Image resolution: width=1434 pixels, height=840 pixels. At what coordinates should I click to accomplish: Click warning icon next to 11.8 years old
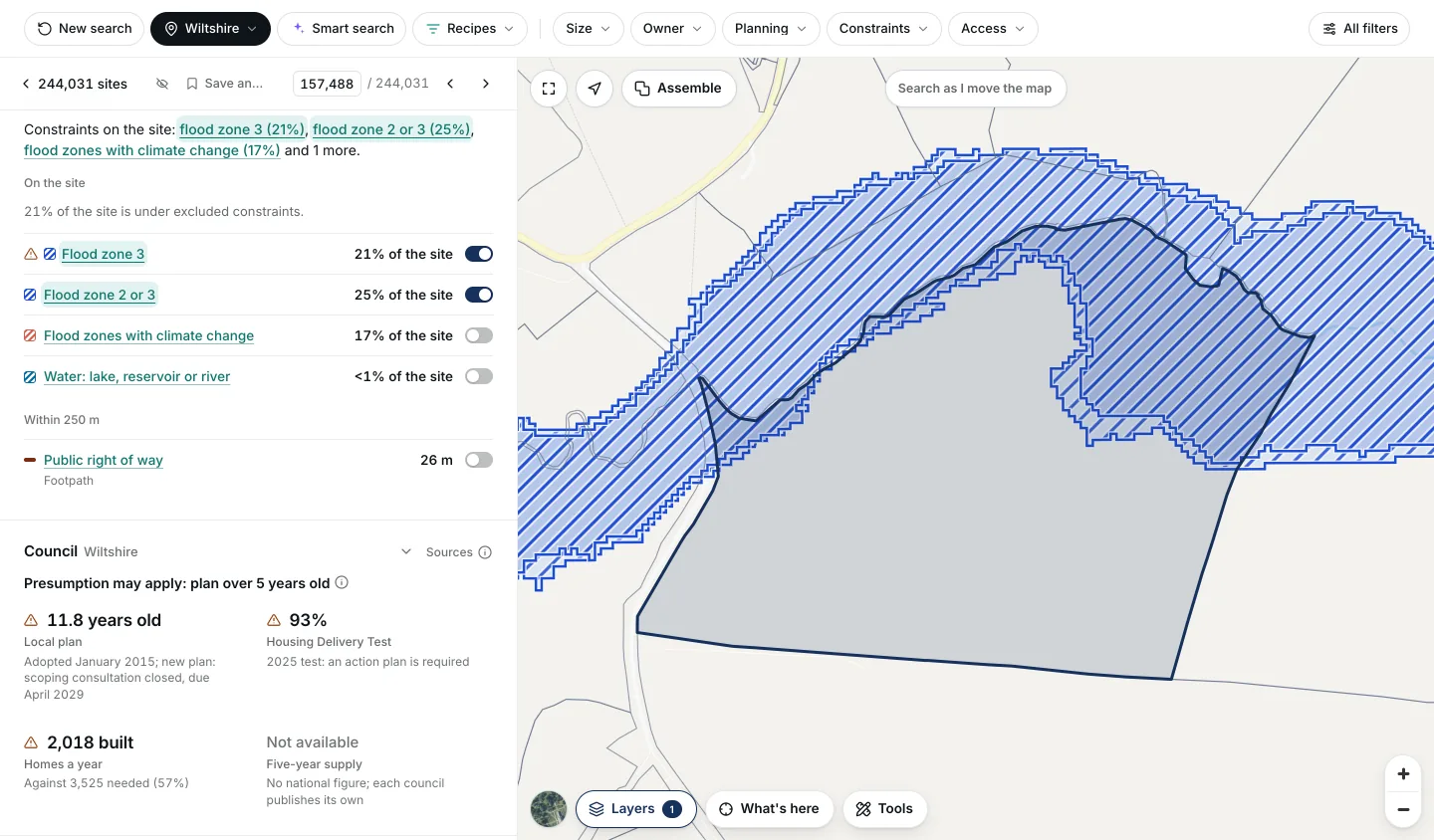31,620
